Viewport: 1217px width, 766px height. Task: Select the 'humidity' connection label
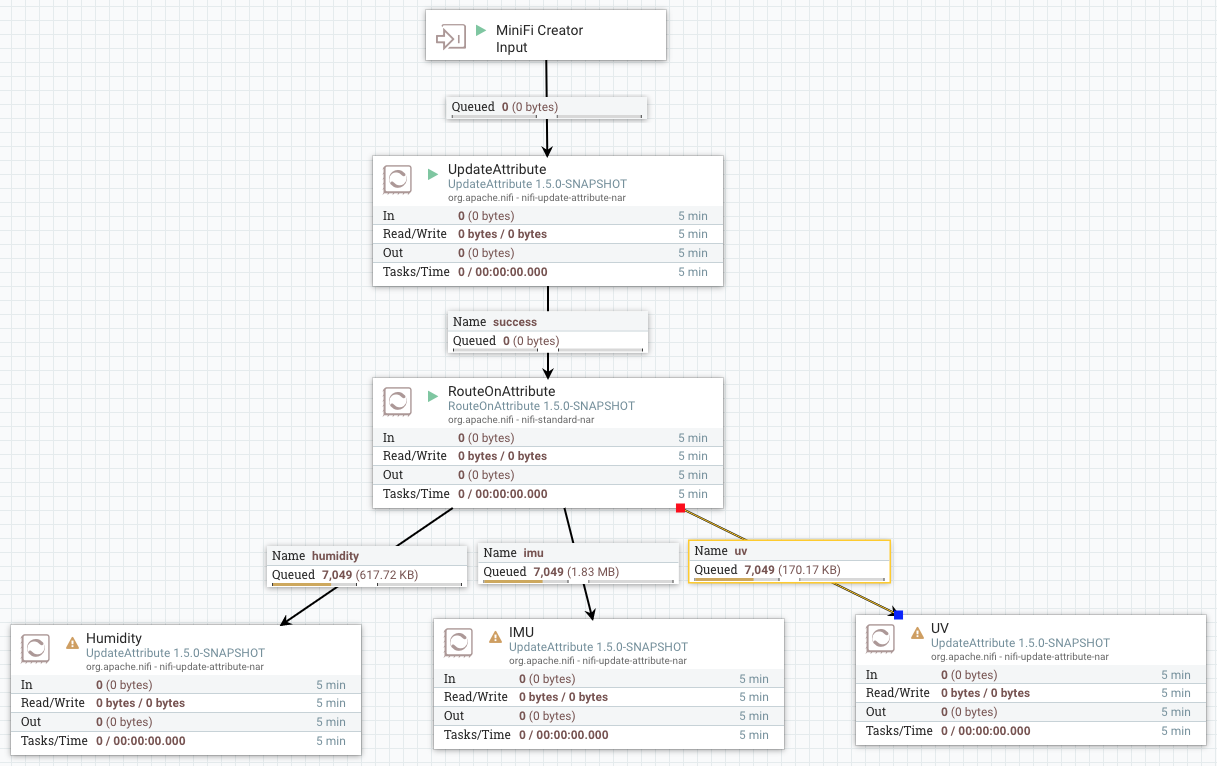[x=367, y=566]
